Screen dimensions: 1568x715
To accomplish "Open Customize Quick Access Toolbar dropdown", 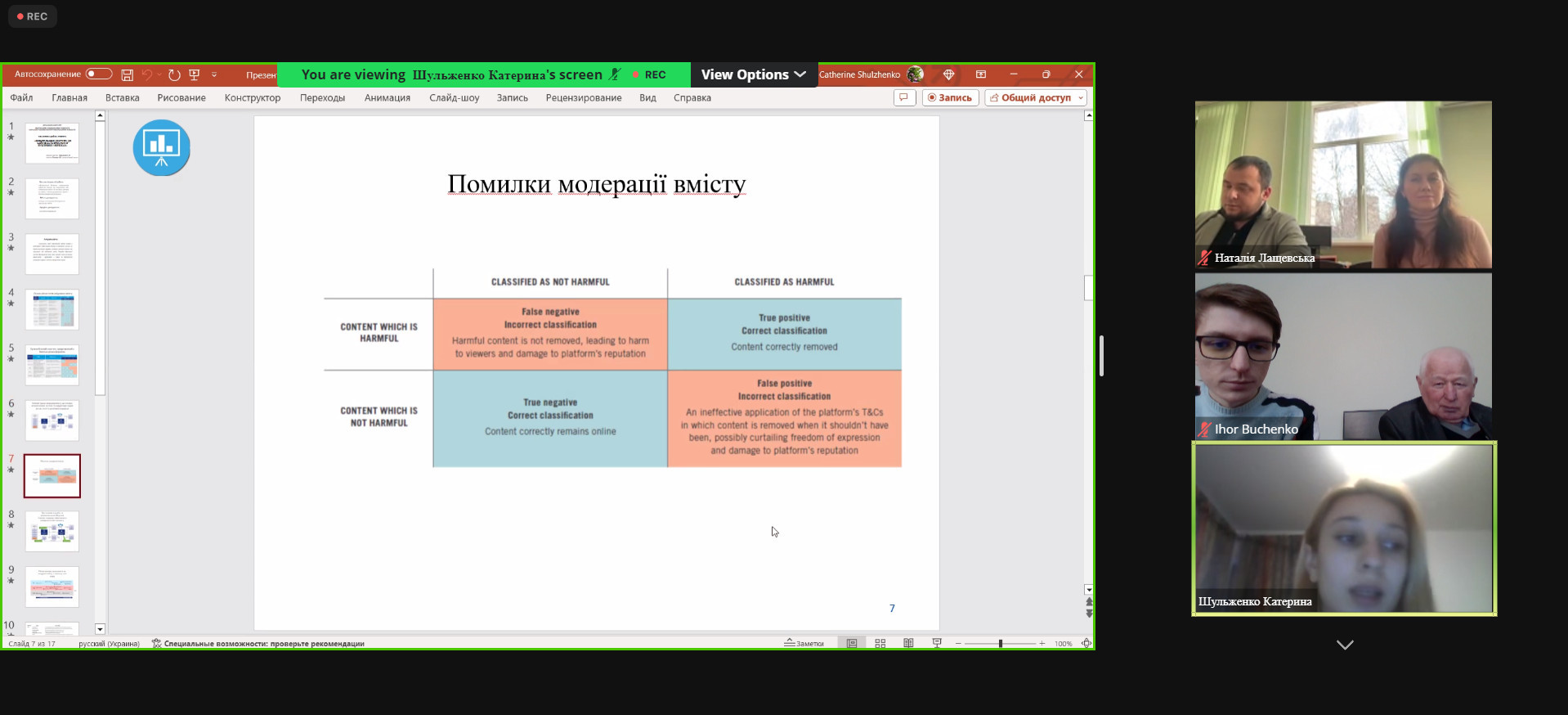I will click(214, 74).
